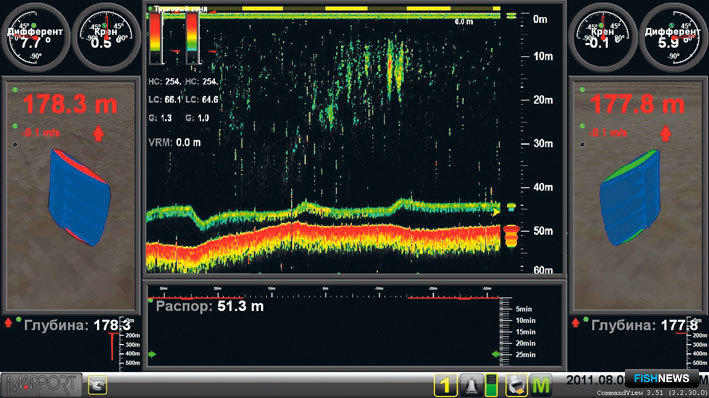Viewport: 709px width, 398px height.
Task: Select the yellow number 1 page icon
Action: [x=445, y=385]
